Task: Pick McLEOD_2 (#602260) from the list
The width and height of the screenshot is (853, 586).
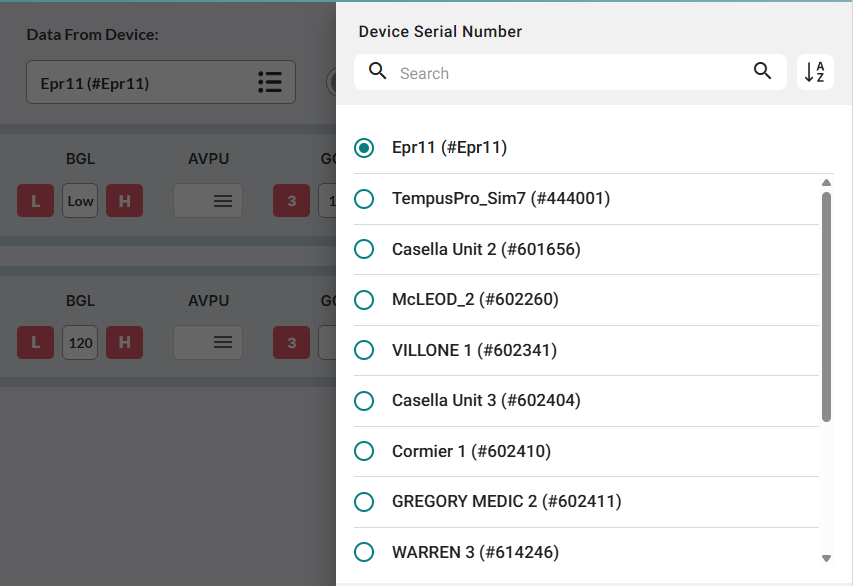Action: tap(365, 300)
